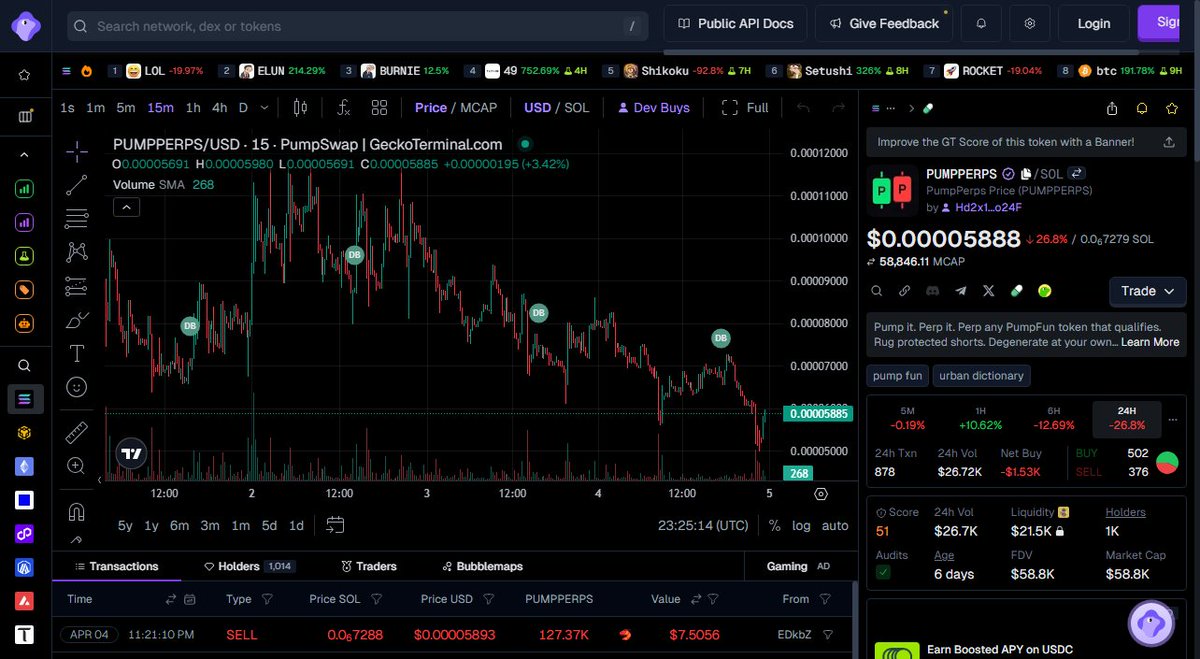Click the TradingView logo on chart
This screenshot has height=659, width=1200.
click(x=131, y=454)
